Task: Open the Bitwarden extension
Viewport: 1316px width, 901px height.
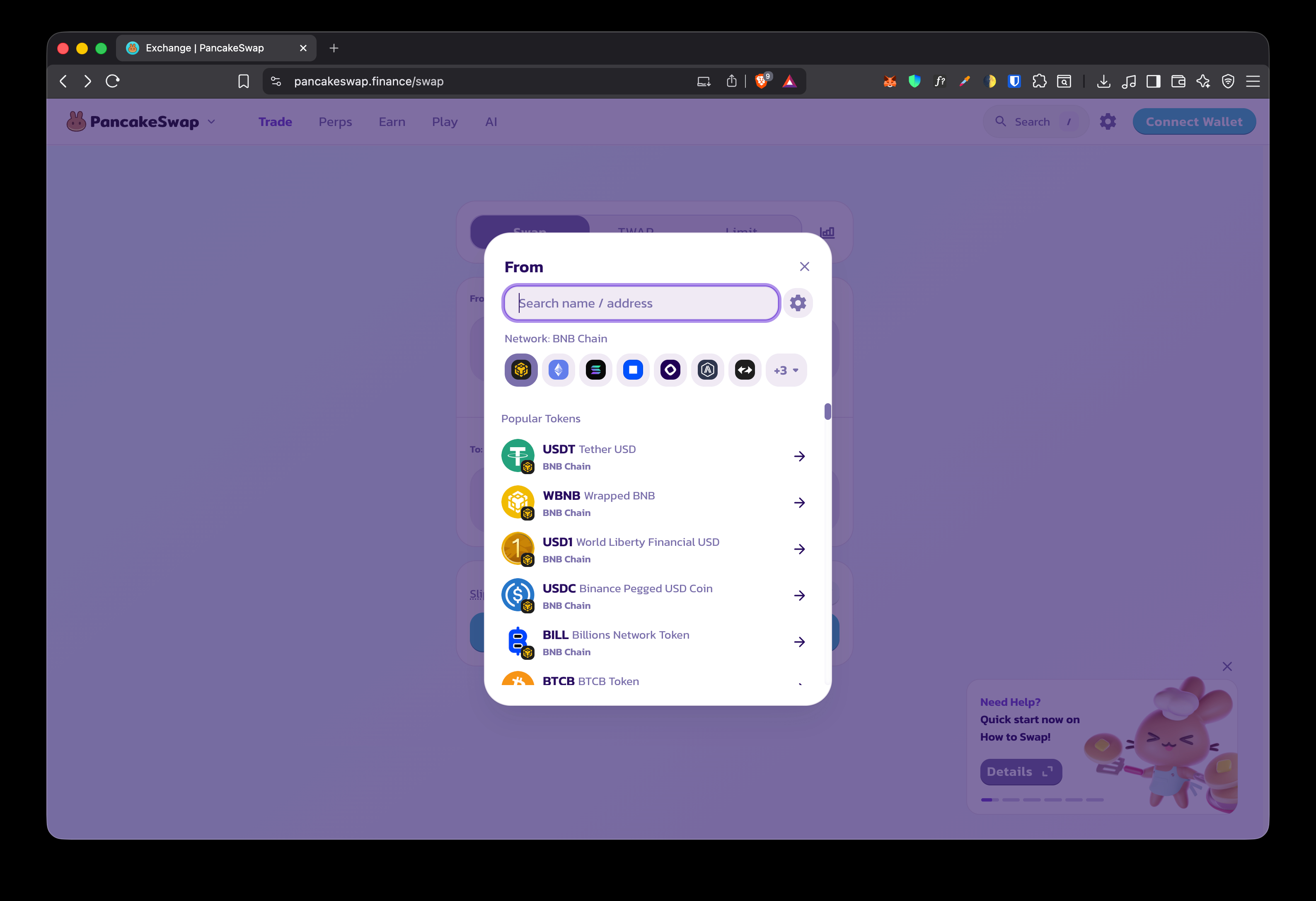Action: pyautogui.click(x=1014, y=82)
